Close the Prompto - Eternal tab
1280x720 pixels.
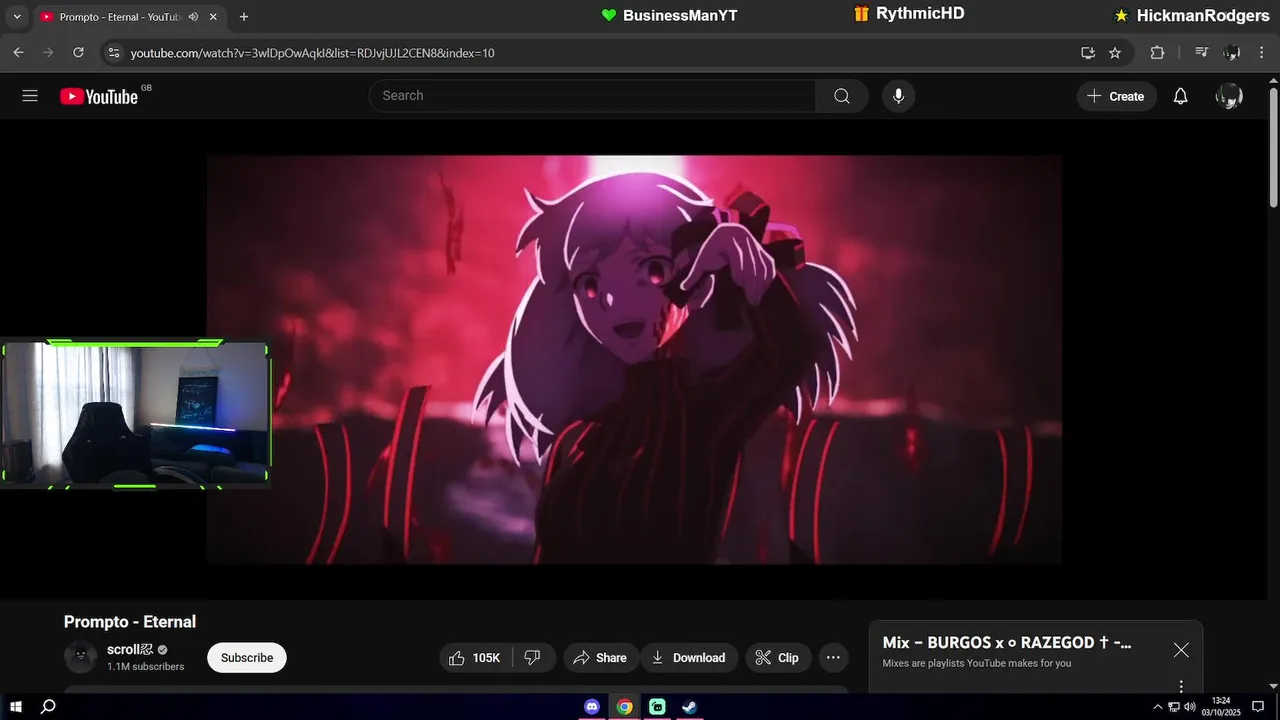tap(213, 17)
